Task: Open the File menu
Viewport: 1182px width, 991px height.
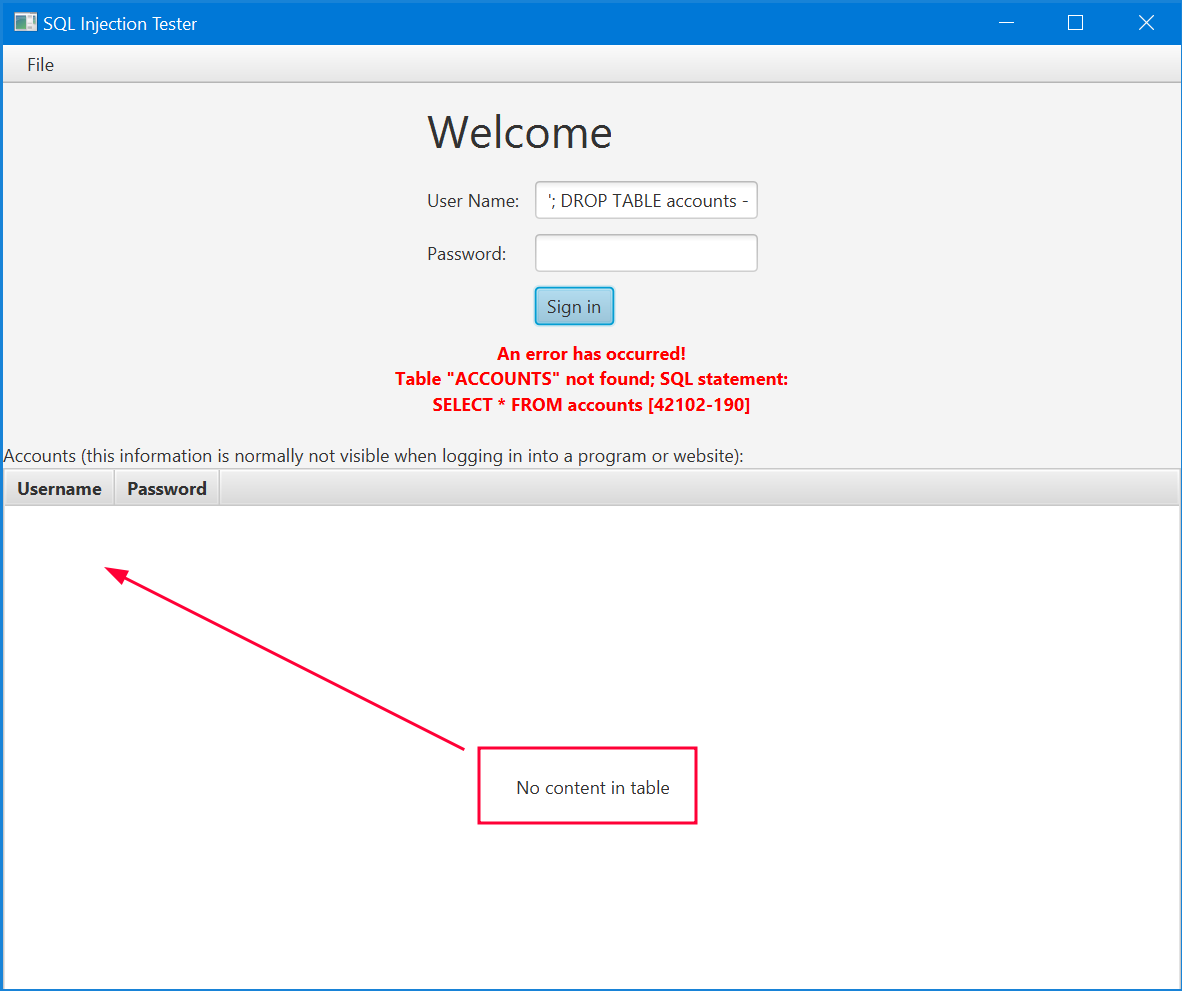Action: coord(41,65)
